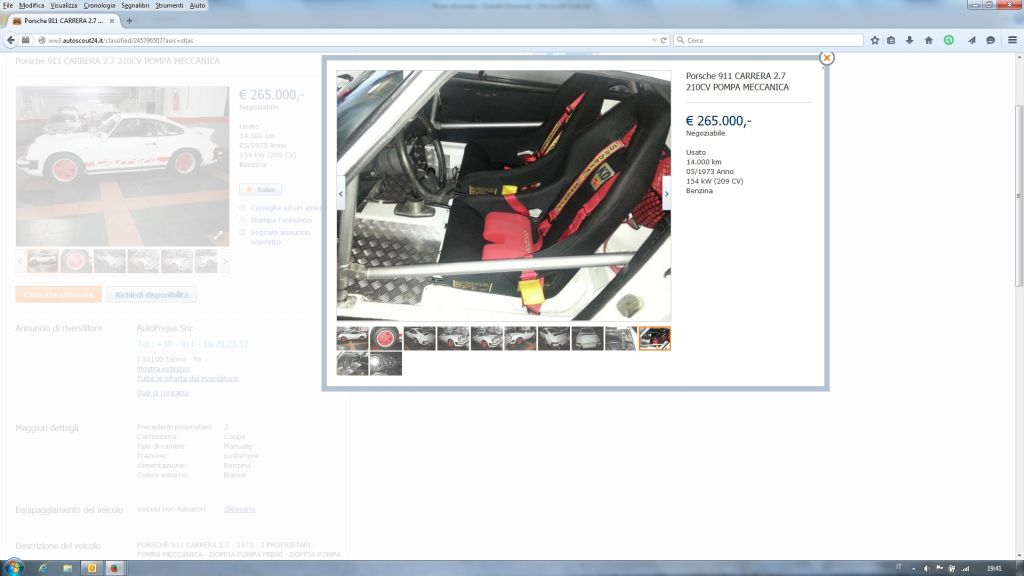Screen dimensions: 1024x576
Task: Click the large racing seat interior photo
Action: pyautogui.click(x=504, y=195)
